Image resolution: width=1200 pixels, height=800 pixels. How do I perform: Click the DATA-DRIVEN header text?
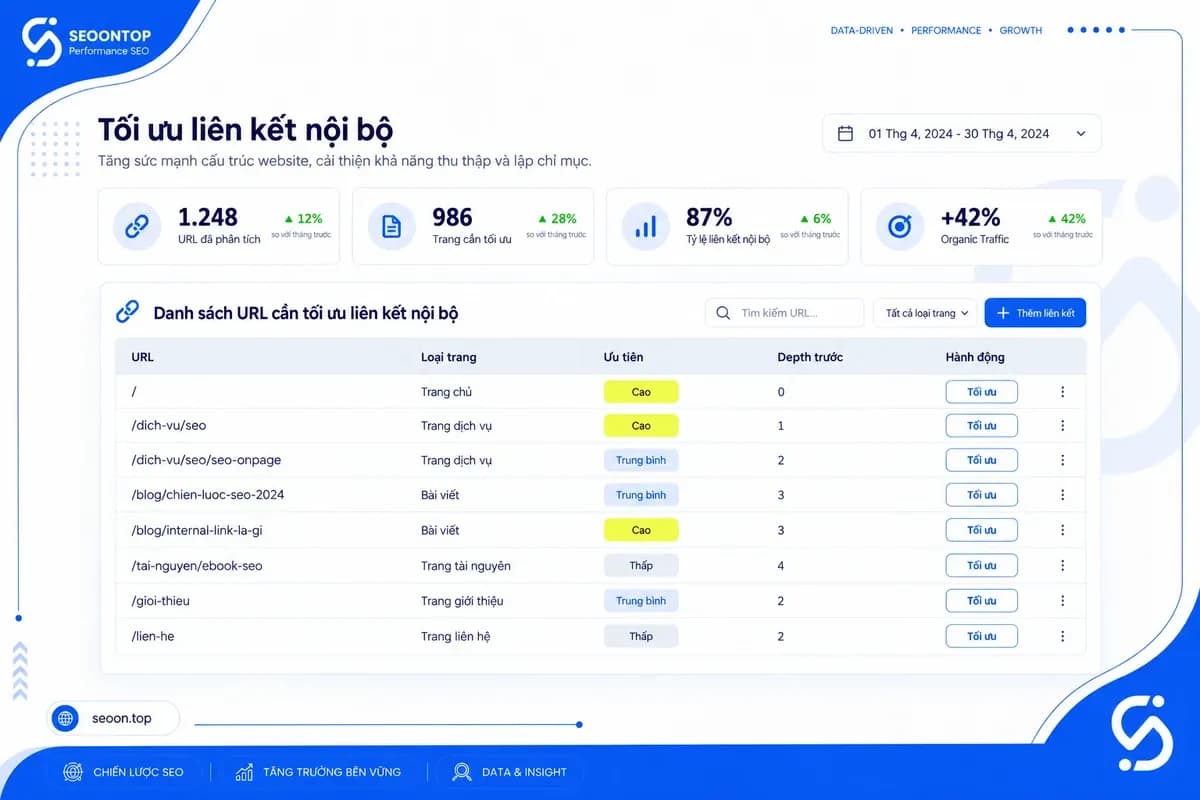pyautogui.click(x=863, y=31)
